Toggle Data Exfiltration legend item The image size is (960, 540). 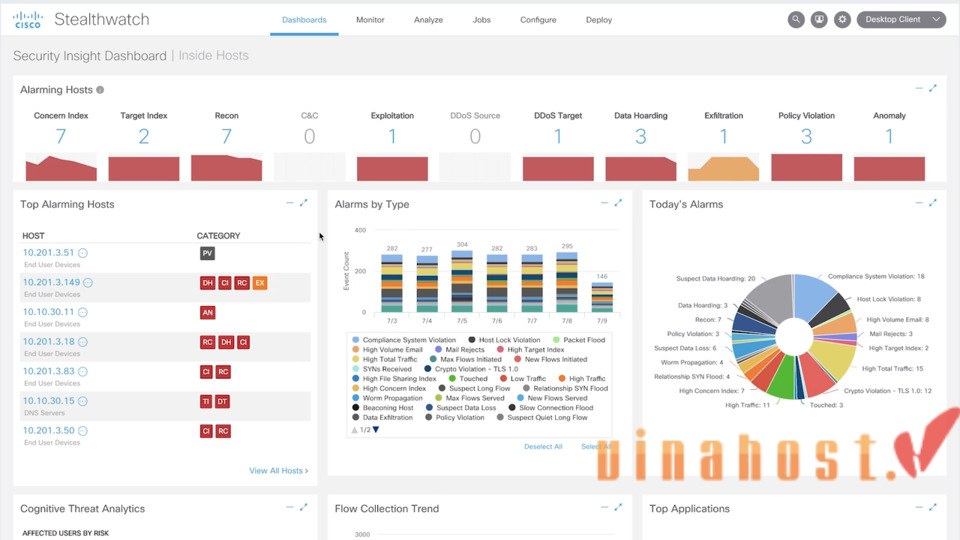383,418
